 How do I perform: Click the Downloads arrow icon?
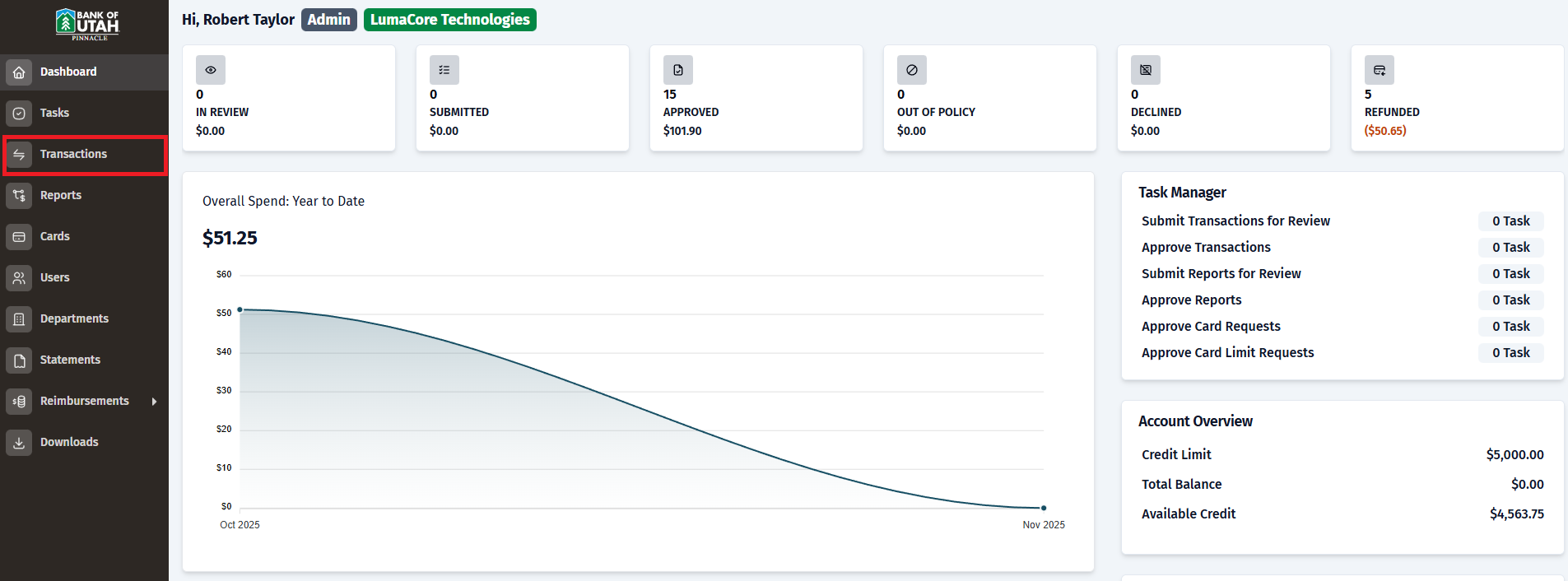click(19, 443)
